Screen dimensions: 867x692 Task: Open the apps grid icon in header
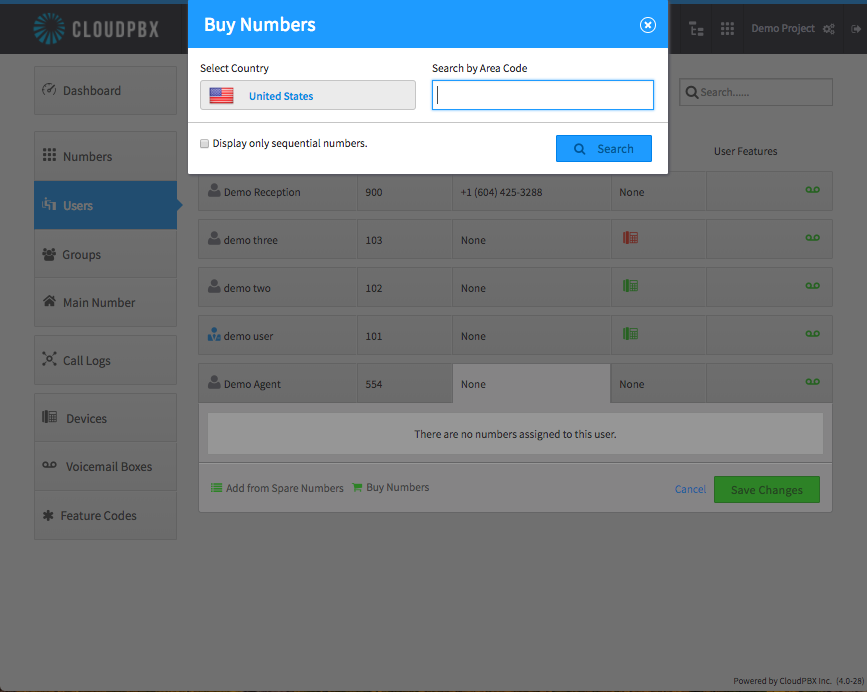pos(727,29)
